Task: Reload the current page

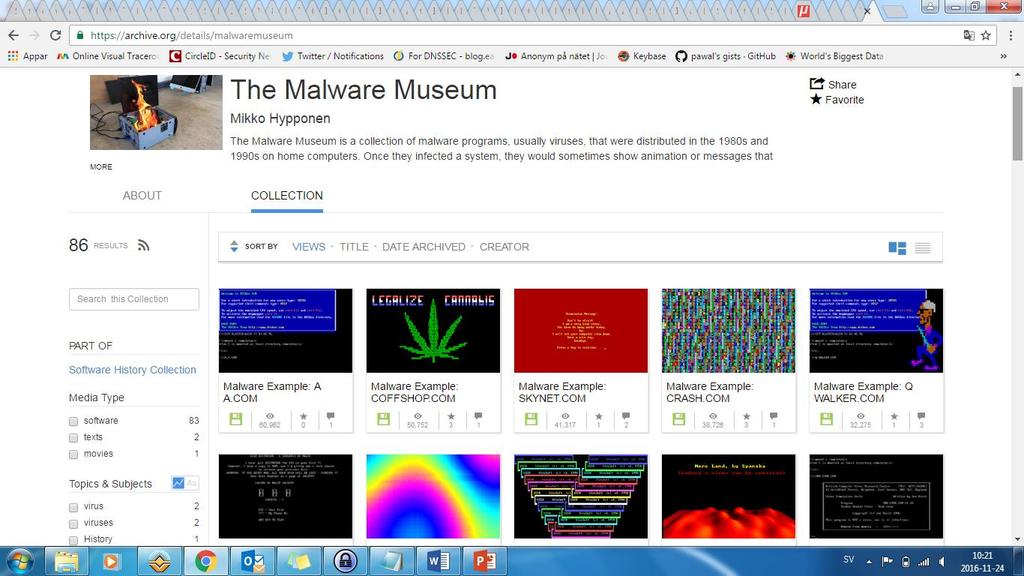Action: tap(56, 35)
